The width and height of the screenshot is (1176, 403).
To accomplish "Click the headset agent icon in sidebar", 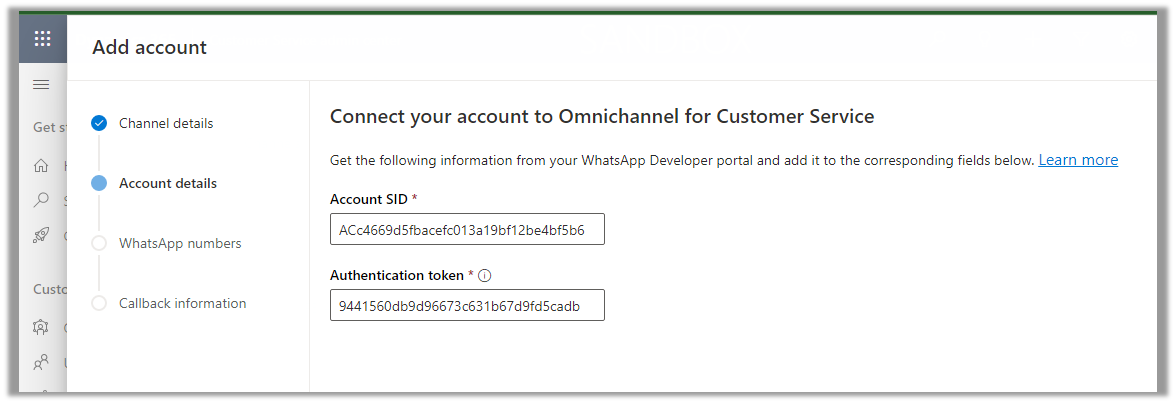I will coord(41,327).
